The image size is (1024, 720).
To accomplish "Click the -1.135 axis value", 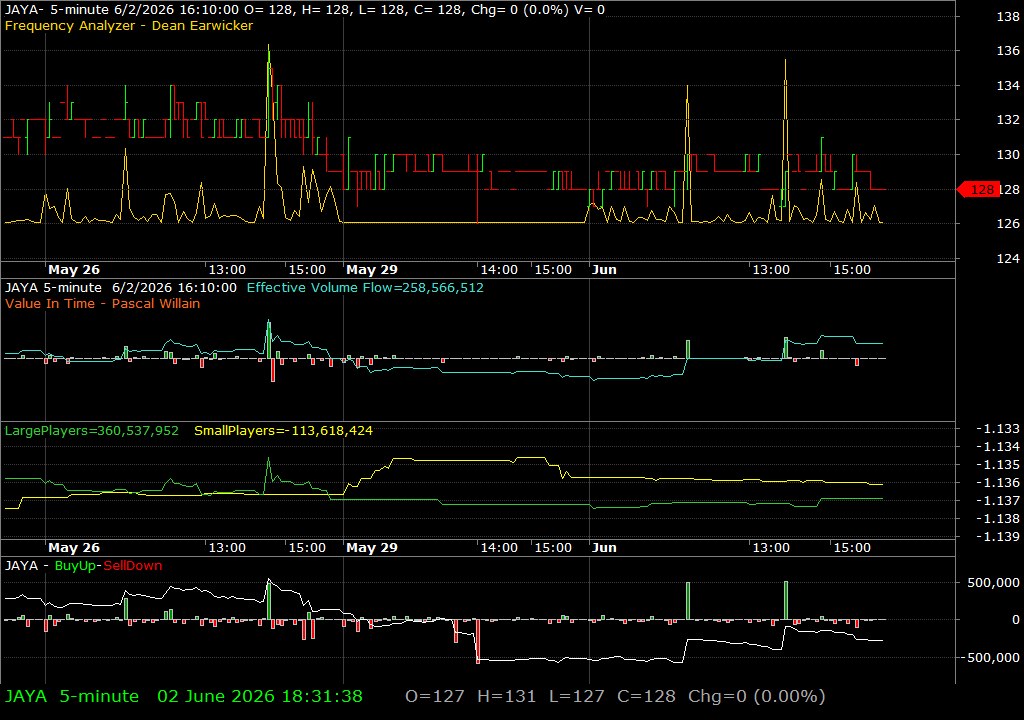I will [997, 465].
